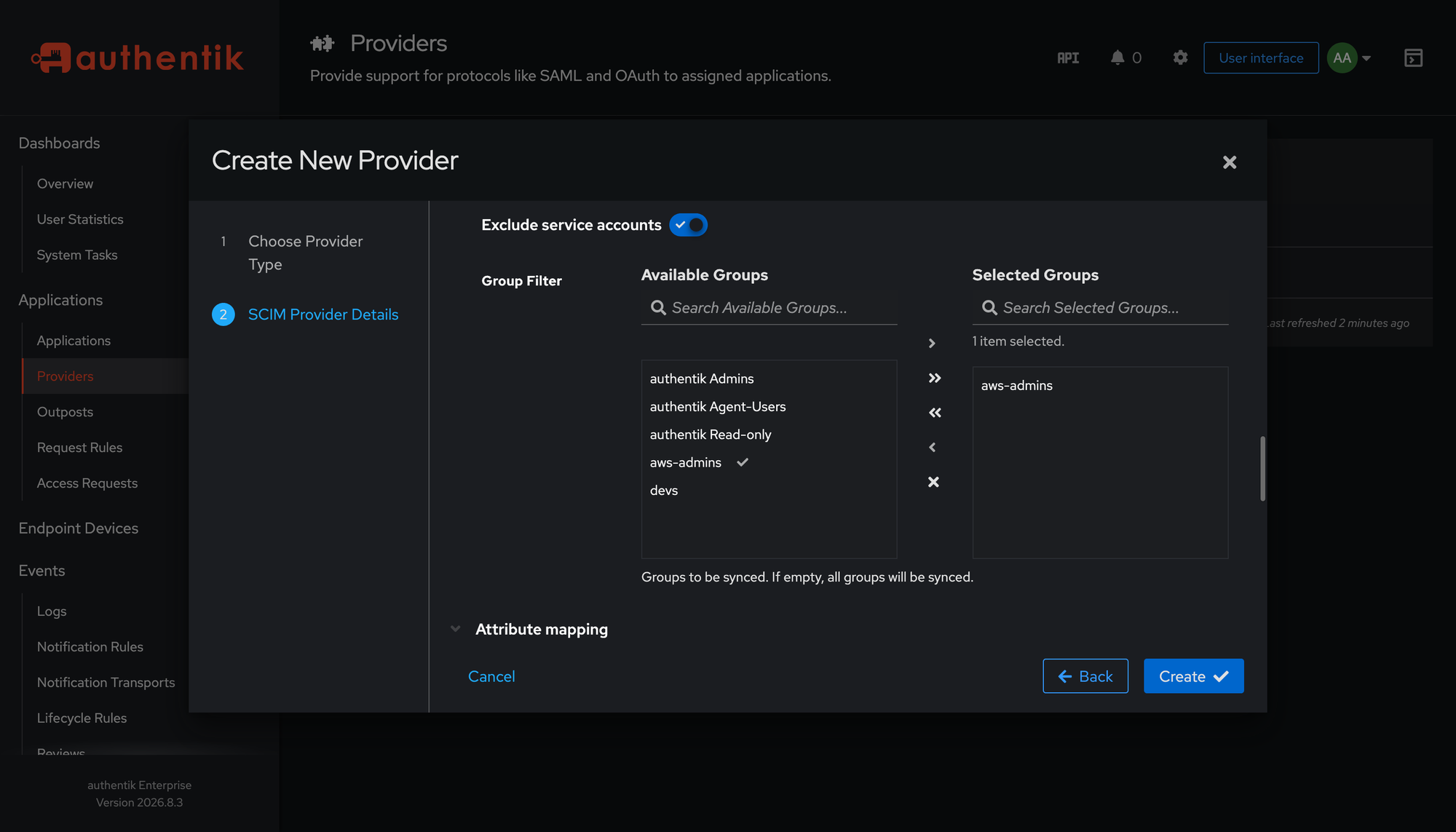Add selected group with single right arrow
The height and width of the screenshot is (832, 1456).
point(933,343)
